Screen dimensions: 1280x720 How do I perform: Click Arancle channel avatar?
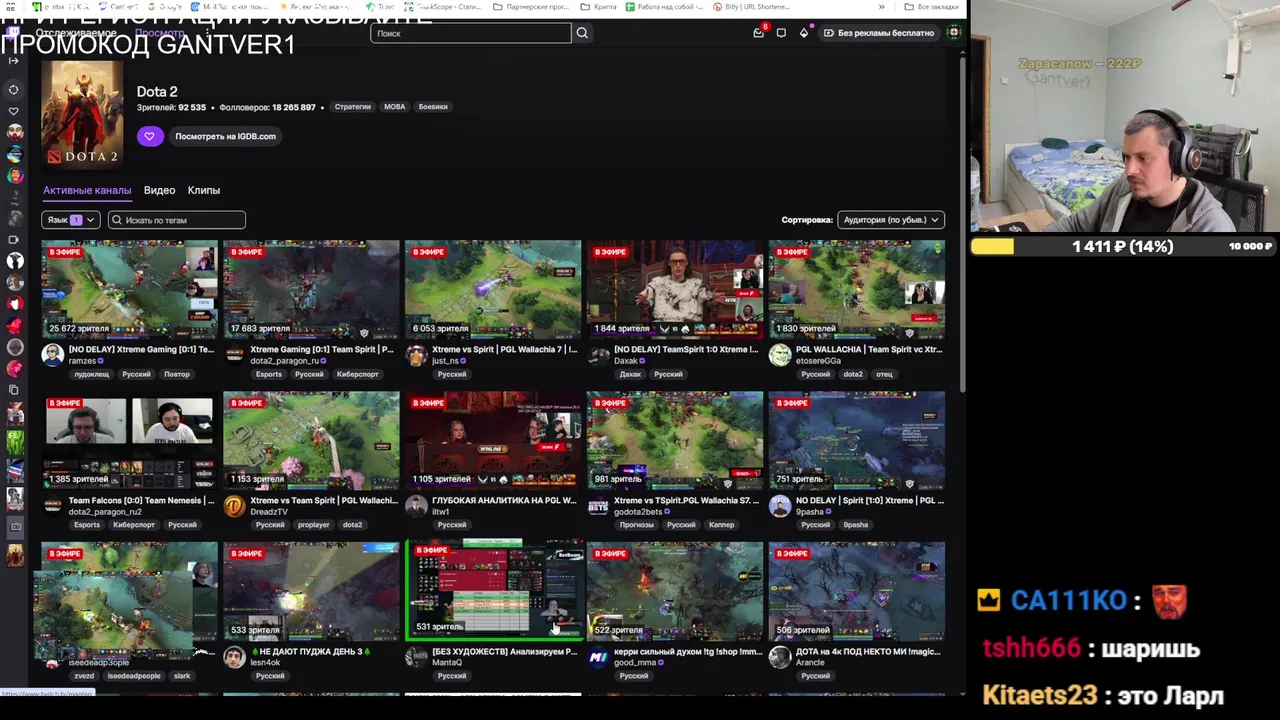point(780,657)
